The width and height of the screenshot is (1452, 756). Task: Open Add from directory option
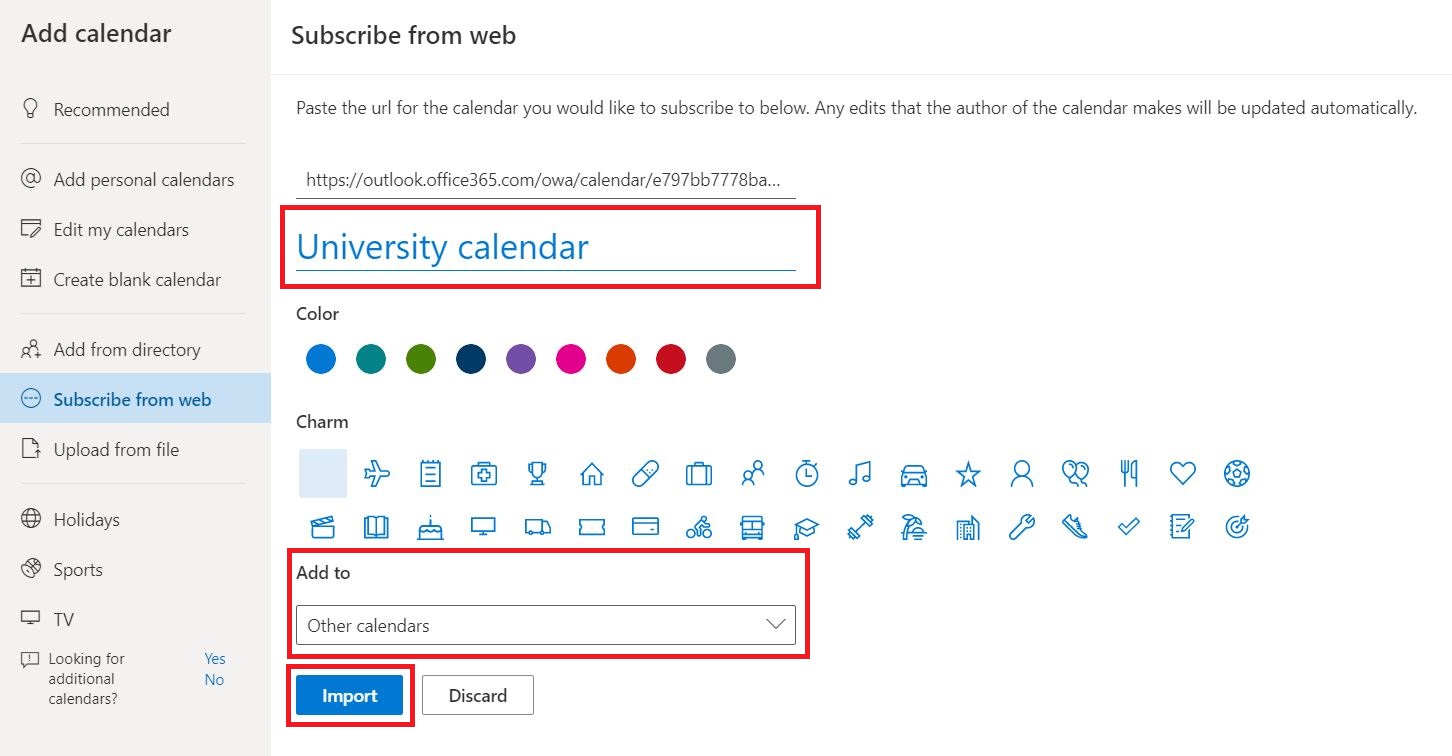[x=127, y=350]
